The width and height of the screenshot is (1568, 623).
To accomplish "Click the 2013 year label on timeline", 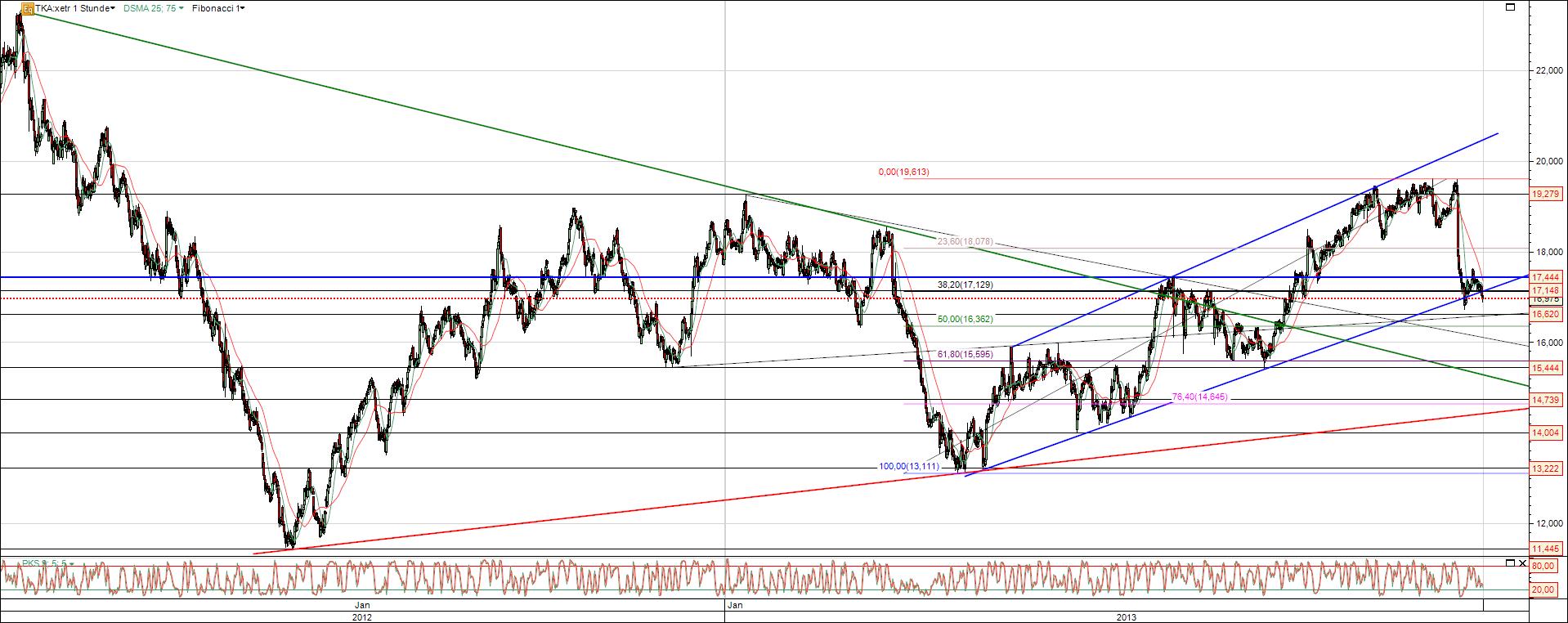I will pos(1126,616).
